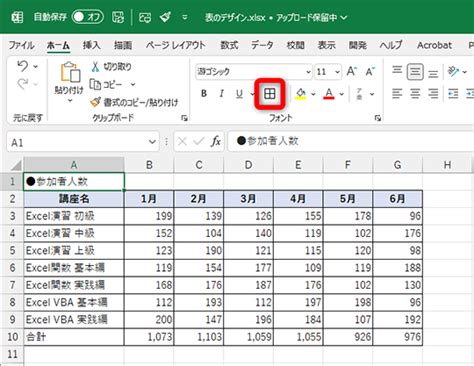Apply italic with the I icon
The height and width of the screenshot is (366, 474).
(x=221, y=94)
